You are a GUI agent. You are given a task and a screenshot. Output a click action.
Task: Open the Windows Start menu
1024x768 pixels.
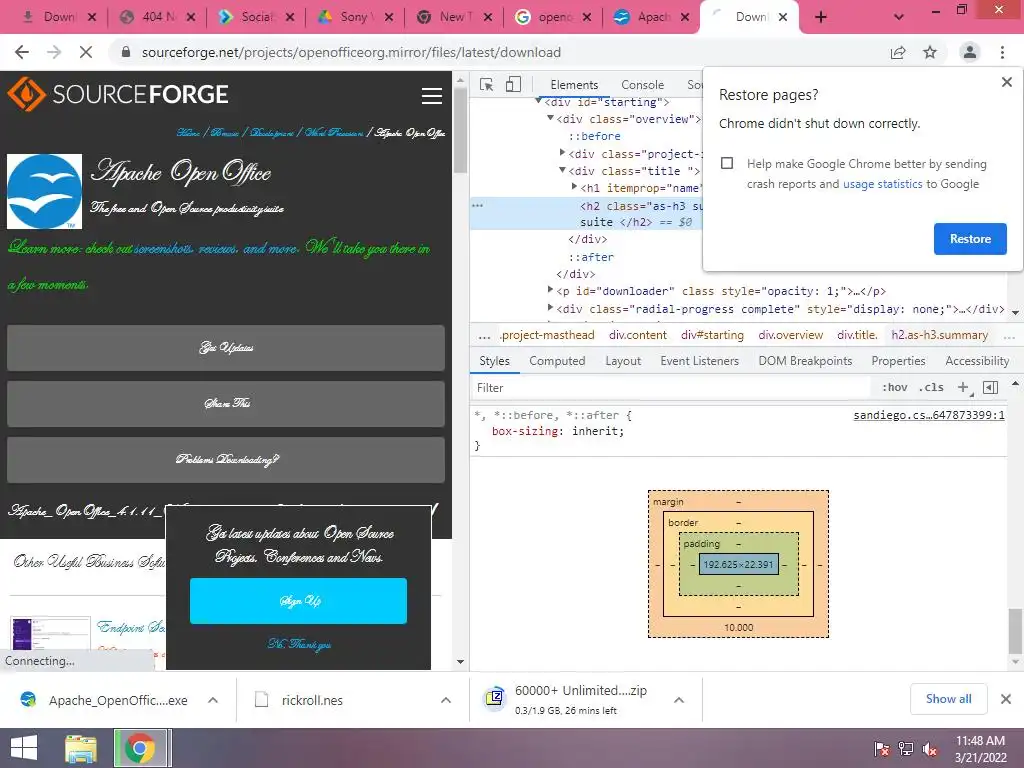click(x=24, y=748)
